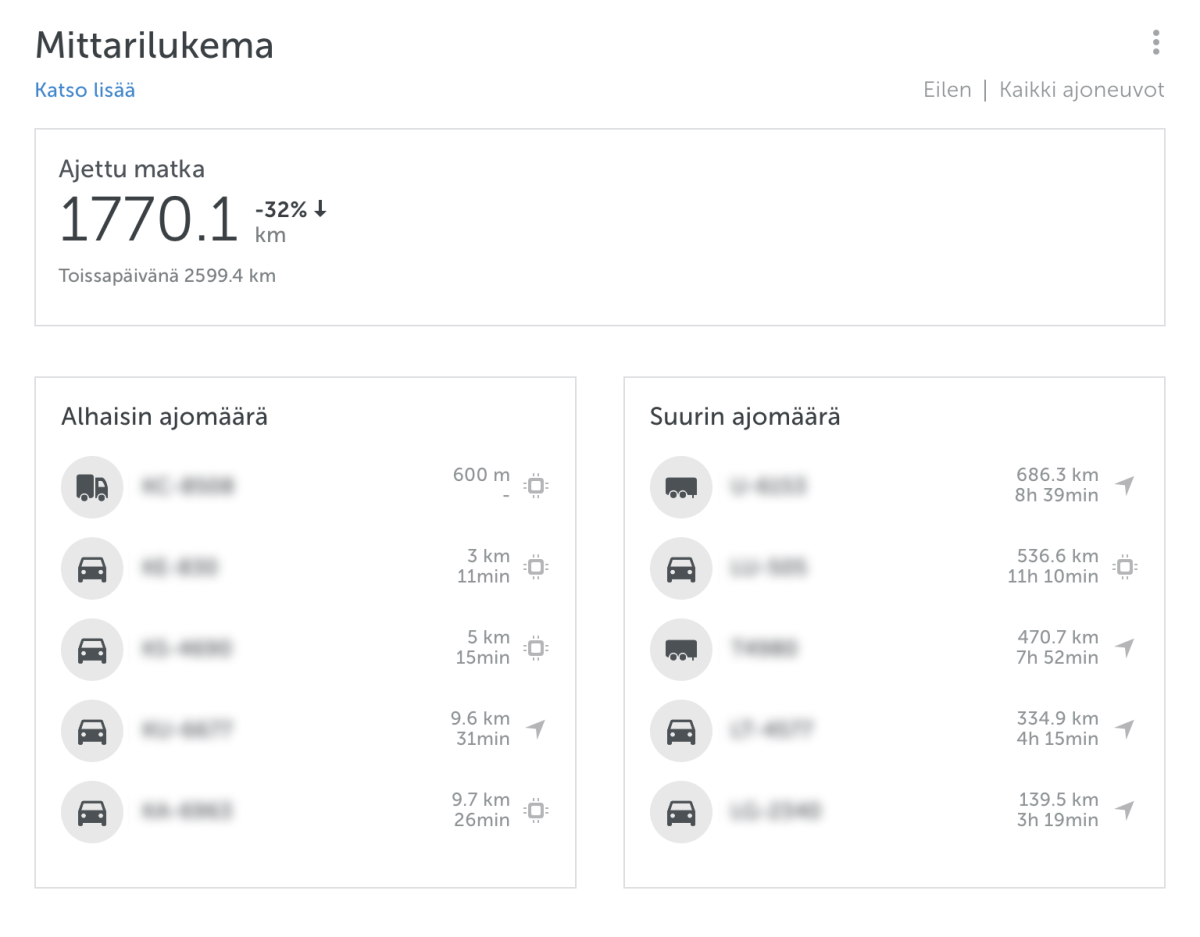Click the trailer icon for the 686.3 km vehicle
The width and height of the screenshot is (1200, 937).
681,487
